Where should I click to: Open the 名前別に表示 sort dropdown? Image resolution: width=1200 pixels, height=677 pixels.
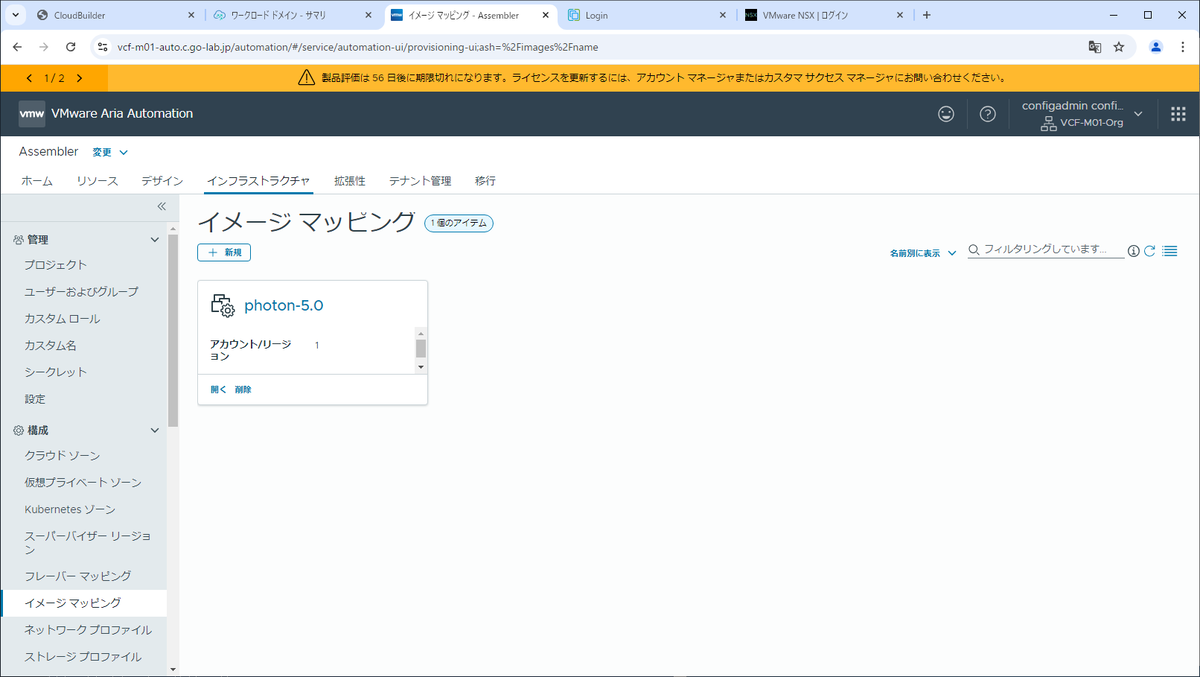click(x=923, y=253)
